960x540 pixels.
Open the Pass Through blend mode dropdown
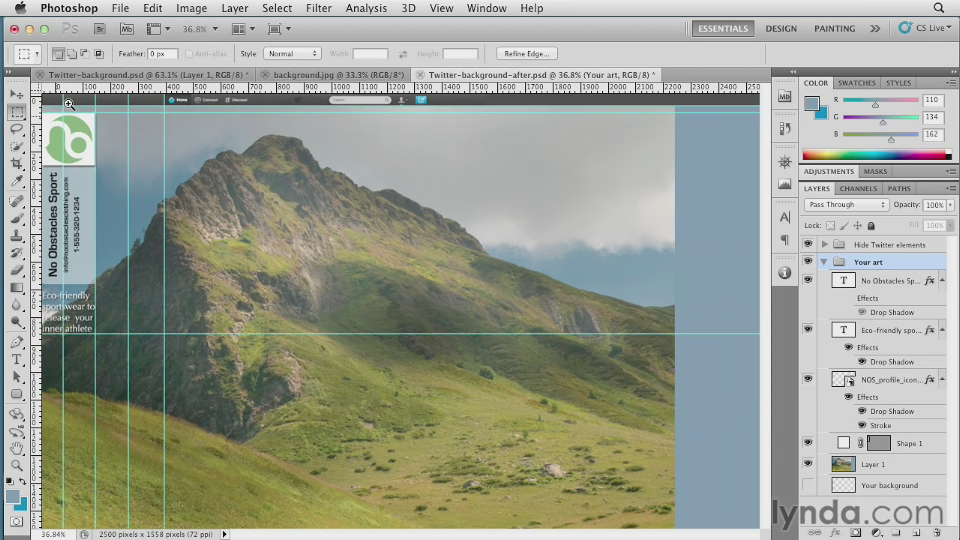point(846,205)
